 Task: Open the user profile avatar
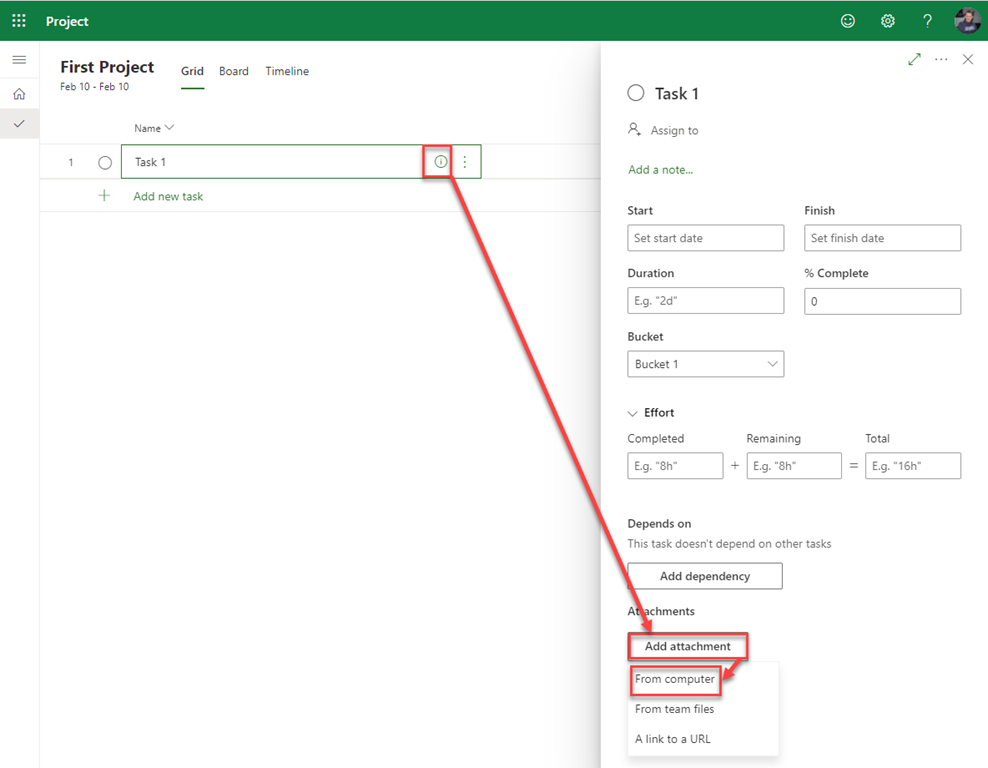(x=967, y=21)
